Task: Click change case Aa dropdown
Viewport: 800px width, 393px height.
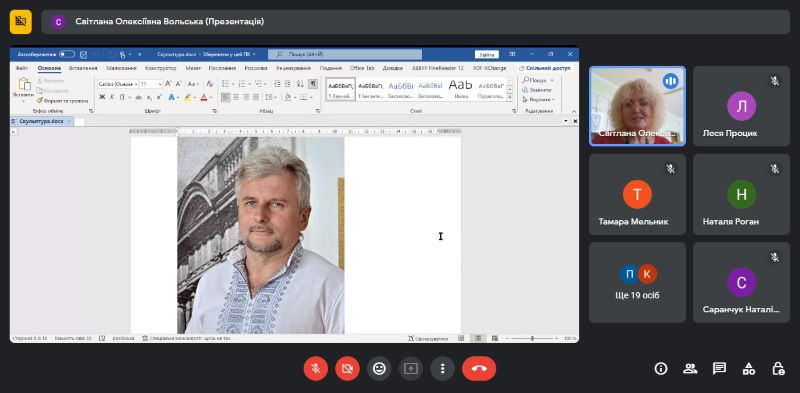Action: pos(192,84)
